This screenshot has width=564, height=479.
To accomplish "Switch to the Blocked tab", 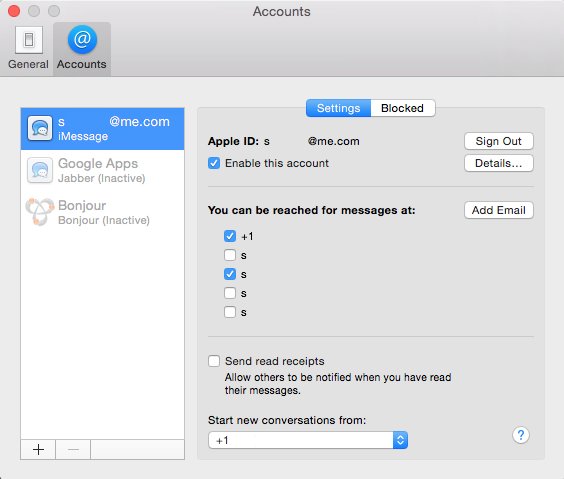I will (x=402, y=108).
